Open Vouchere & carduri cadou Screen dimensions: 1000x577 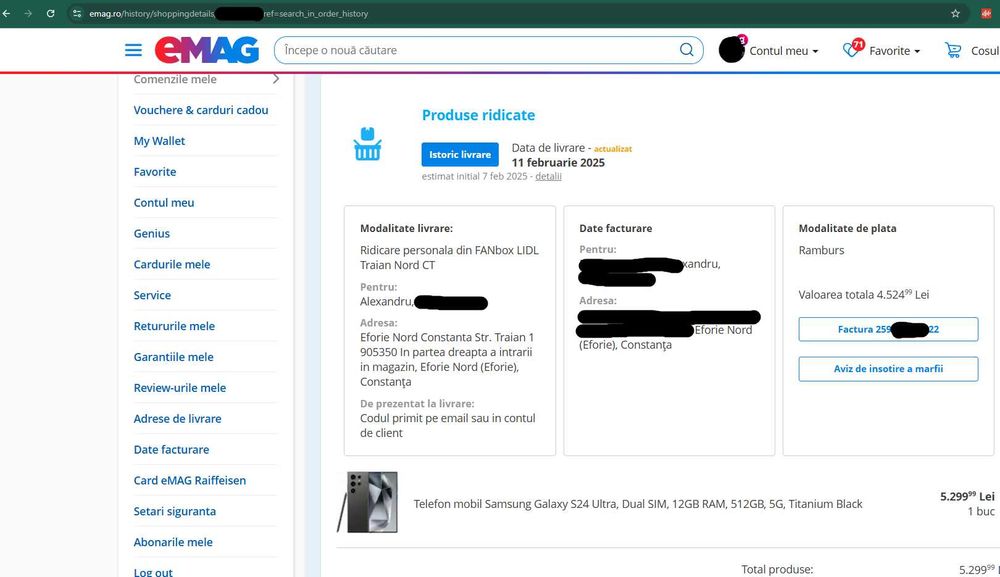tap(201, 110)
